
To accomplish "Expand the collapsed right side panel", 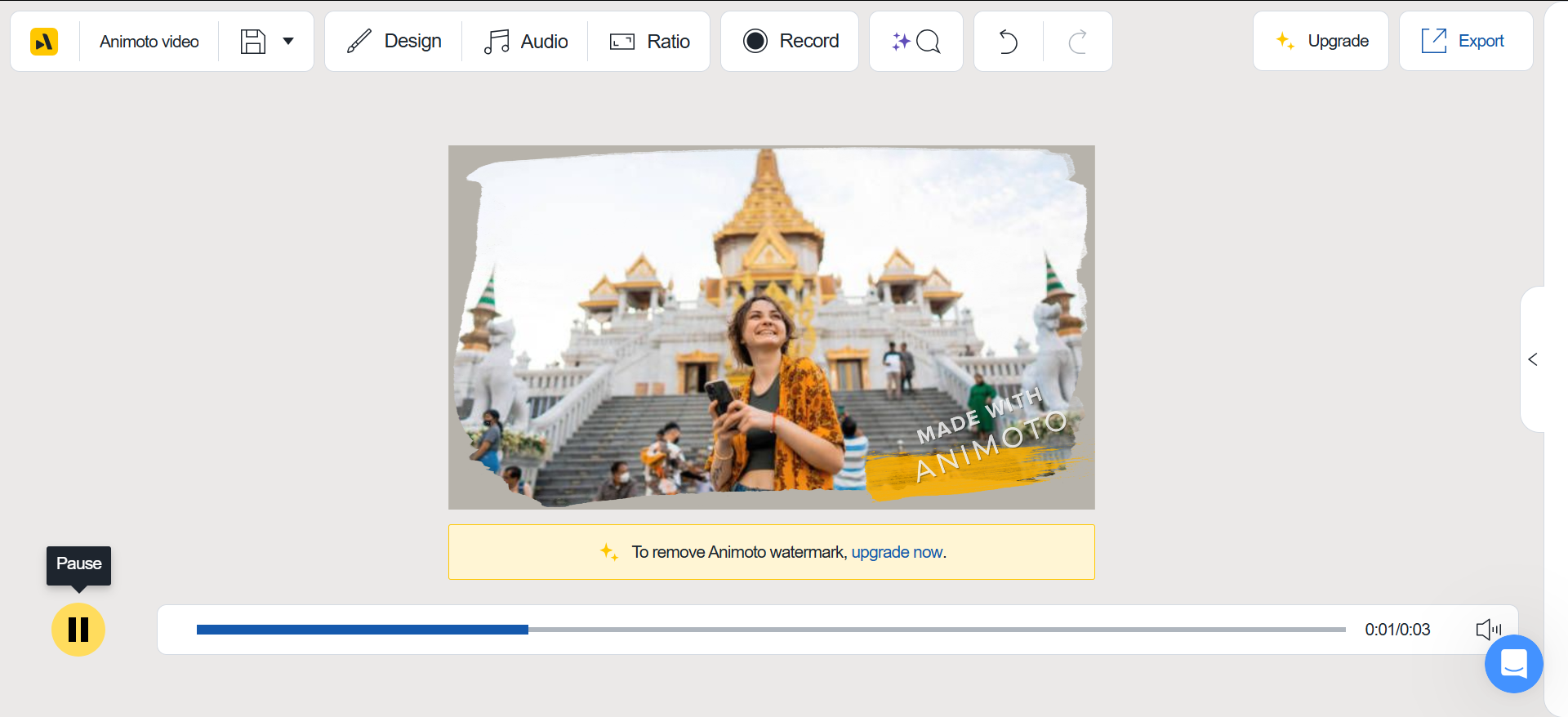I will coord(1533,359).
